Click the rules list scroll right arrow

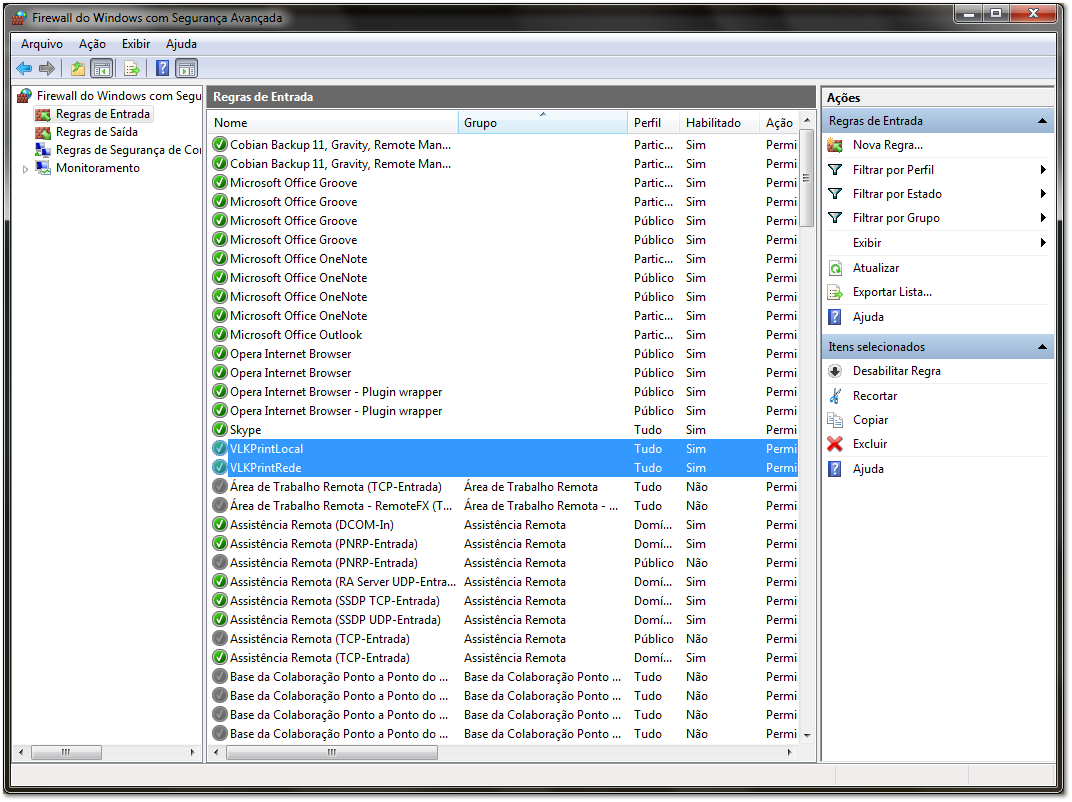[x=790, y=753]
